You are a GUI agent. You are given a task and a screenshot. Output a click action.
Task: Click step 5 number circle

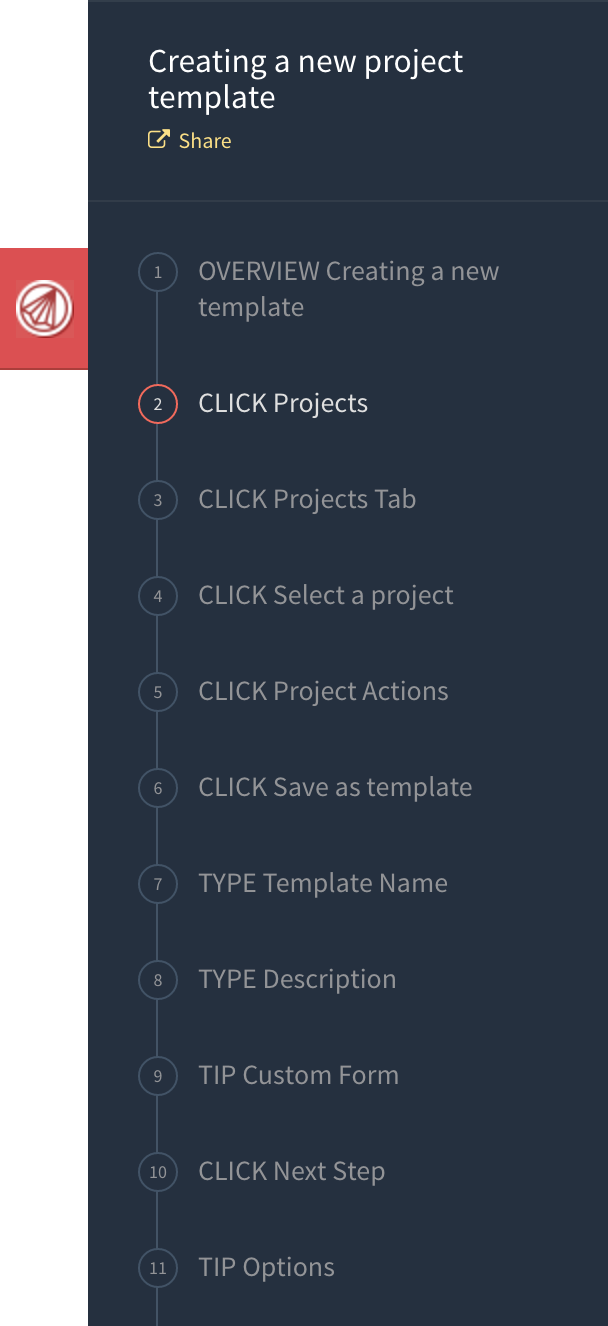pos(158,692)
